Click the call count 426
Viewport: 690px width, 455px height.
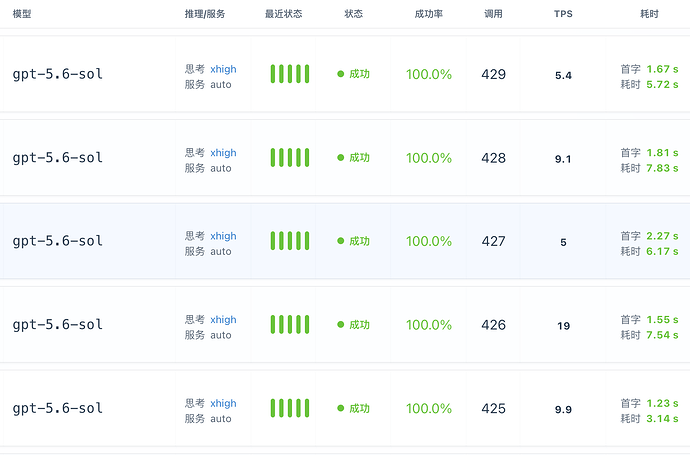[493, 325]
